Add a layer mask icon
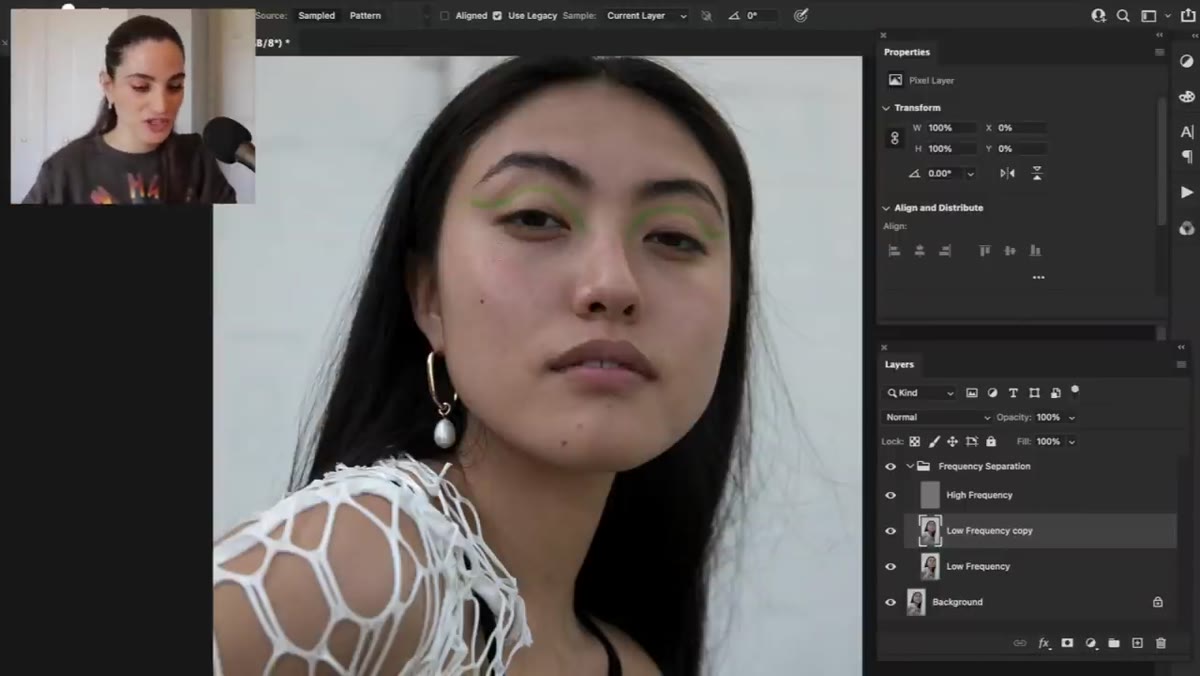Viewport: 1200px width, 676px height. pyautogui.click(x=1067, y=643)
